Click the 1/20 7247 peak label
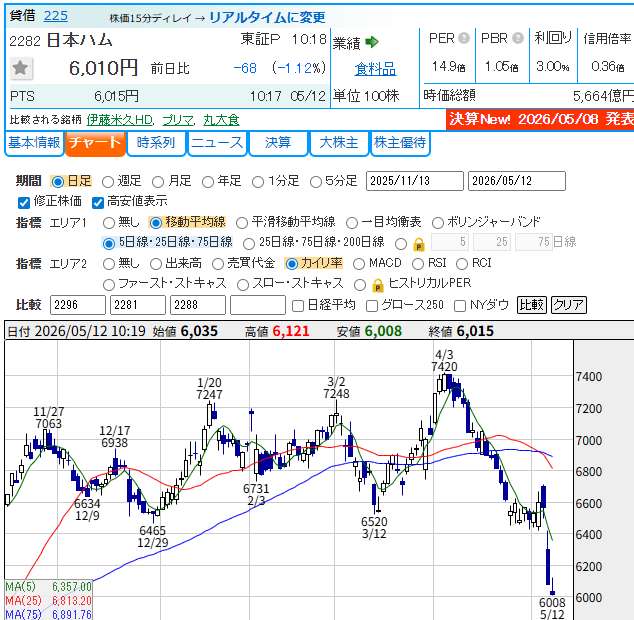 tap(209, 388)
